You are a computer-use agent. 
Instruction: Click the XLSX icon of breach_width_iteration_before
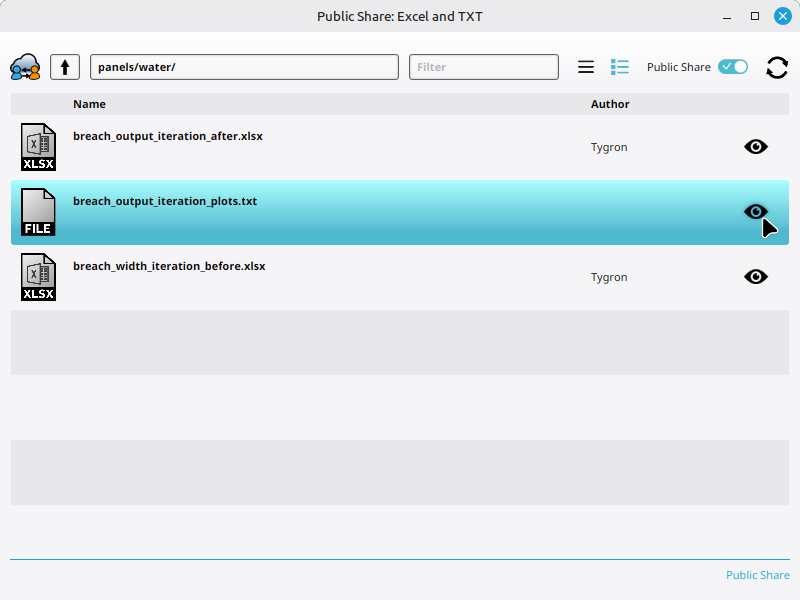point(38,276)
